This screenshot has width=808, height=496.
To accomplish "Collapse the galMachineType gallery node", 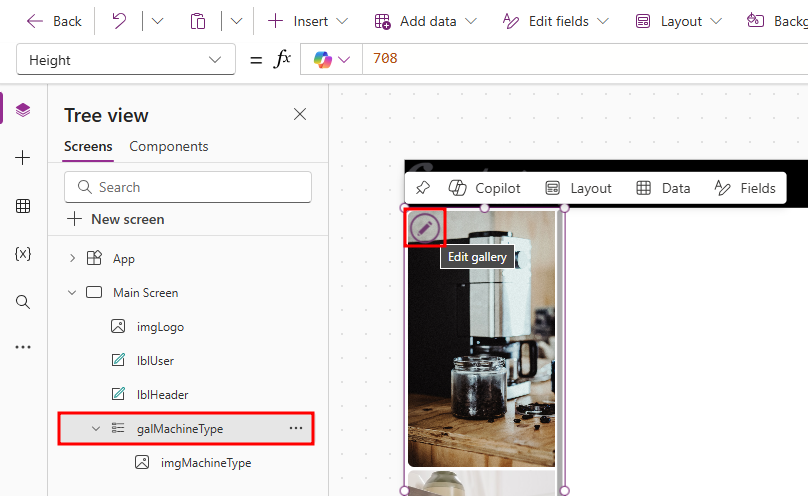I will coord(96,429).
